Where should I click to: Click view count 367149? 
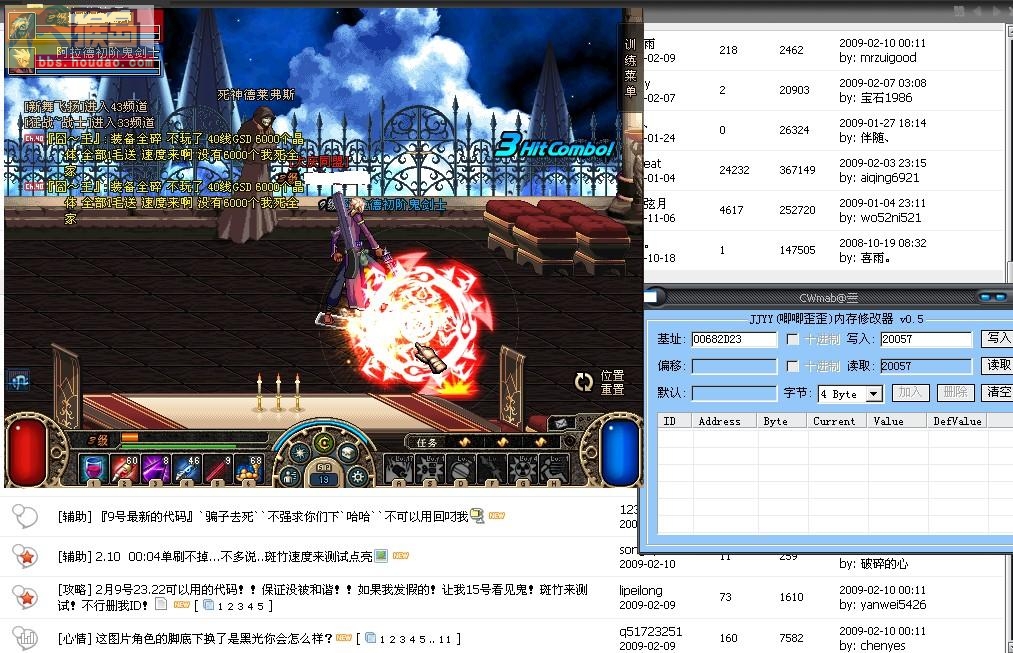pyautogui.click(x=797, y=170)
